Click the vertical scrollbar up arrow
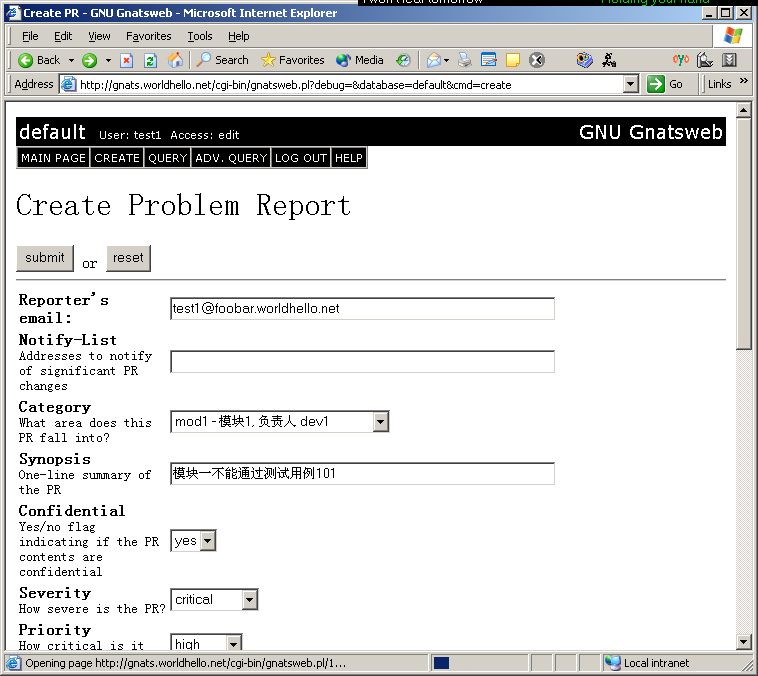The width and height of the screenshot is (758, 676). click(743, 110)
